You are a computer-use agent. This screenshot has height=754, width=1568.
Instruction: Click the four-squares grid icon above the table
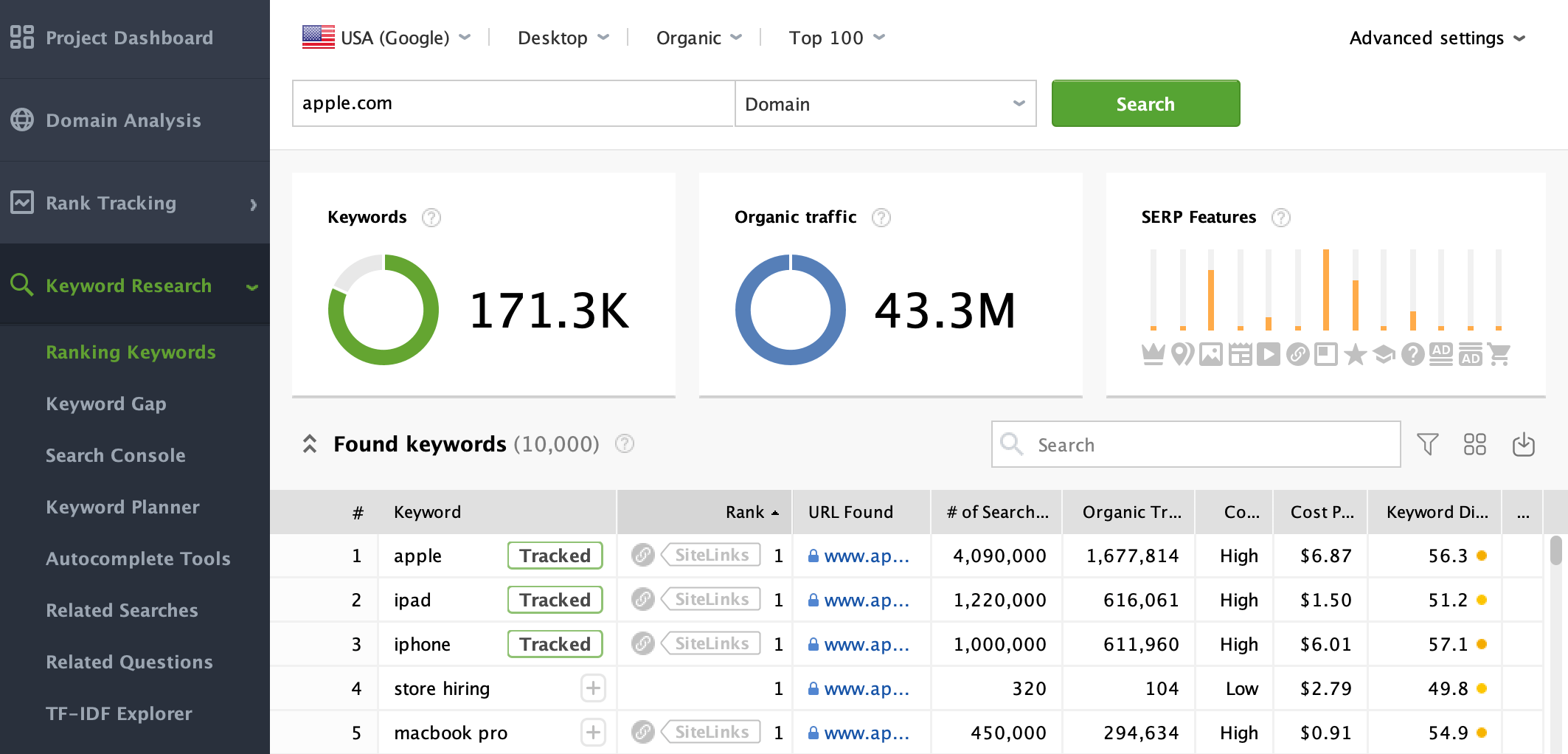tap(1475, 444)
